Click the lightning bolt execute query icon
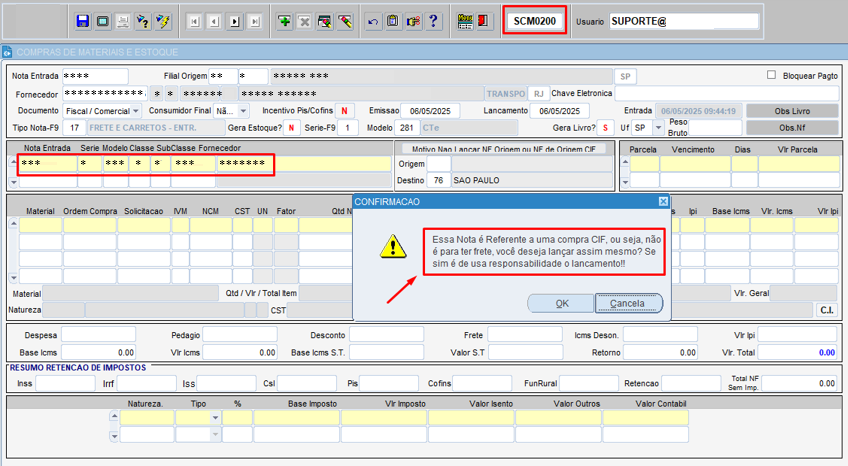This screenshot has width=848, height=466. [x=163, y=21]
